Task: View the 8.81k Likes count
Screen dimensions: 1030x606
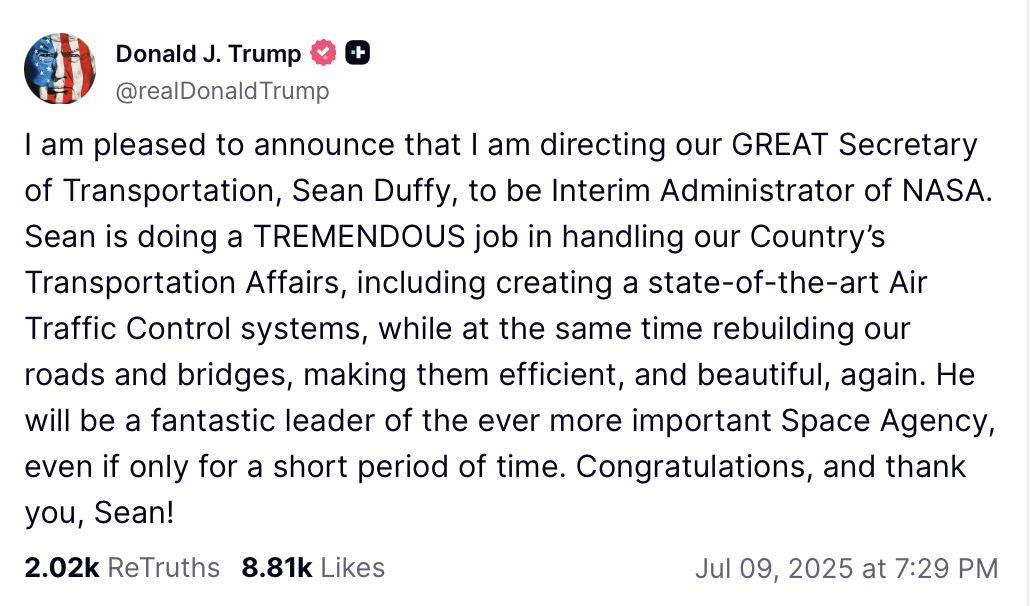Action: pyautogui.click(x=277, y=568)
